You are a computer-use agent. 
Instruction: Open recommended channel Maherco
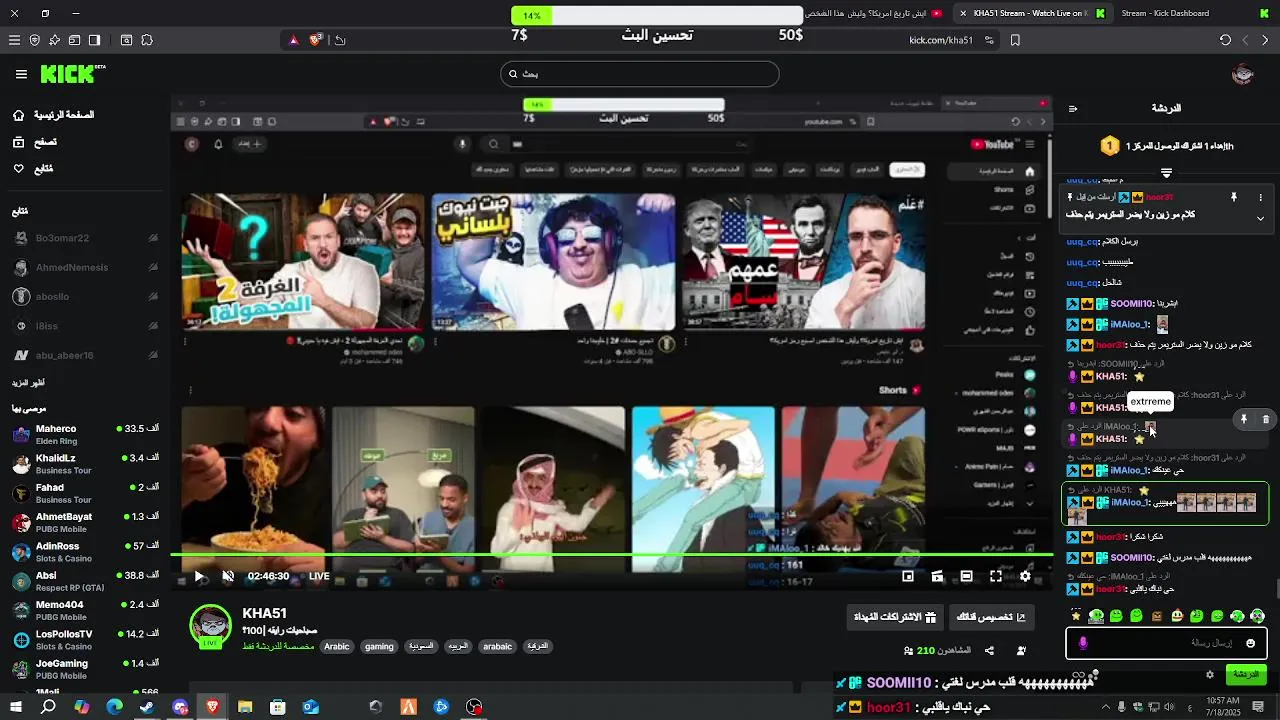coord(85,434)
